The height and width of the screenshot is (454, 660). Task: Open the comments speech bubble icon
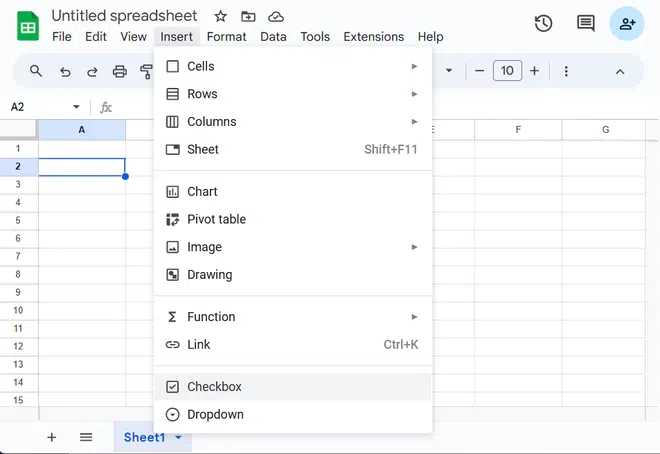click(586, 23)
